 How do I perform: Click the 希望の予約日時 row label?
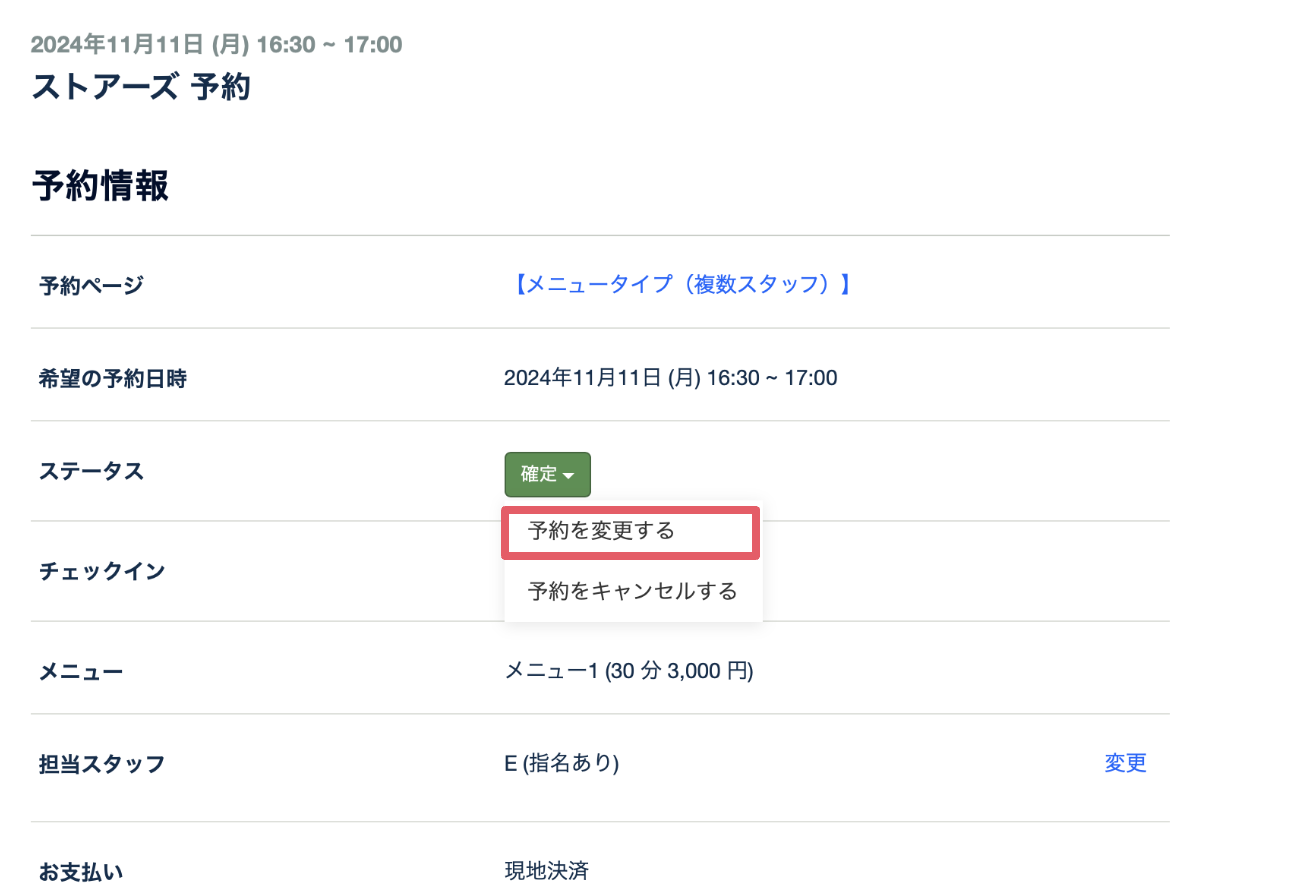[x=113, y=379]
